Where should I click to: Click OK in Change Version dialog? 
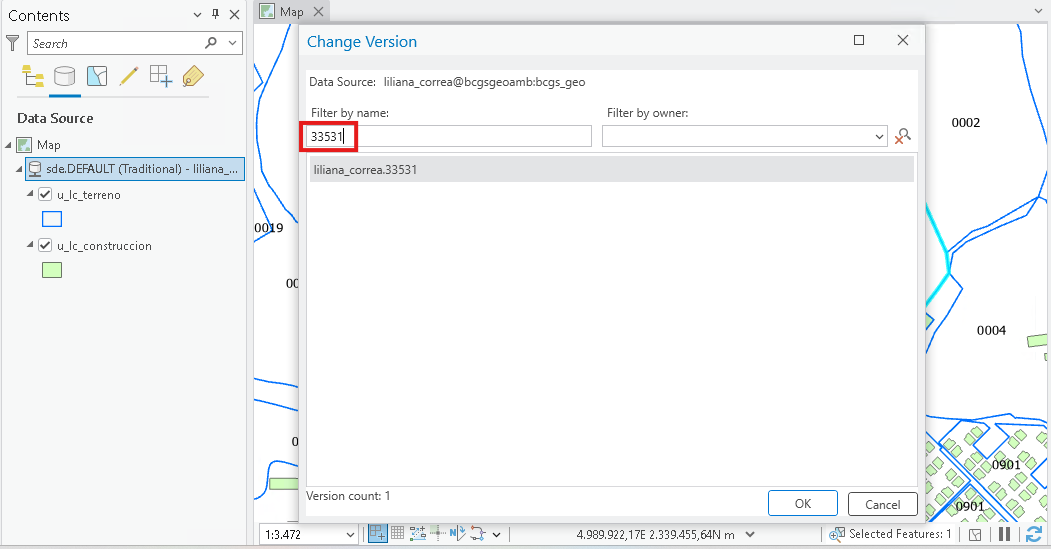tap(803, 503)
